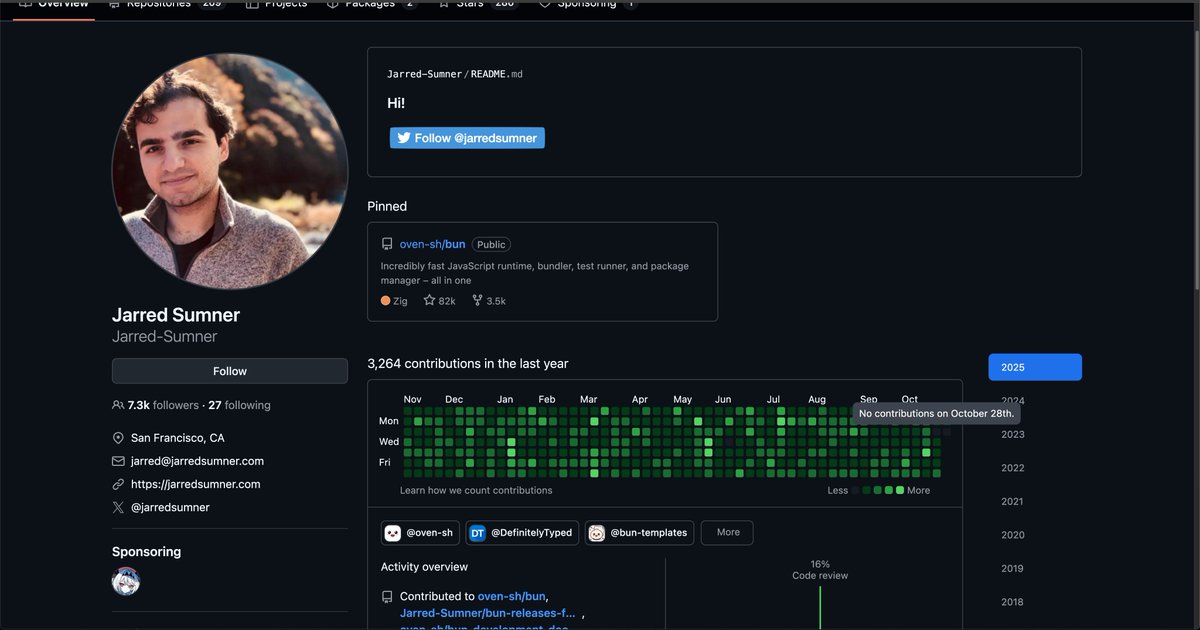Click the 'No contributions on October 28th.' tooltip

tap(936, 413)
